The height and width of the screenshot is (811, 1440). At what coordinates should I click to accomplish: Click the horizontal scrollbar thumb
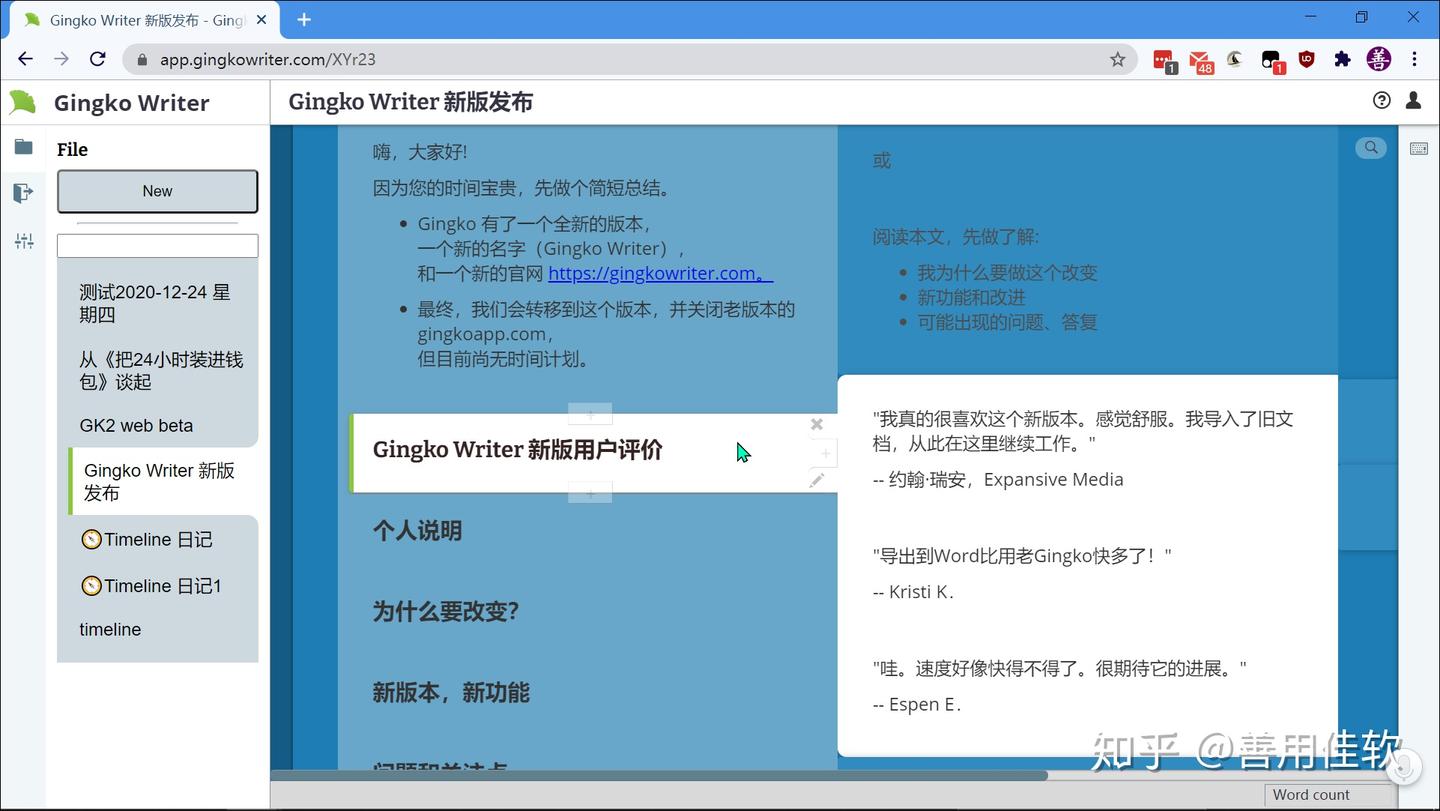point(659,775)
